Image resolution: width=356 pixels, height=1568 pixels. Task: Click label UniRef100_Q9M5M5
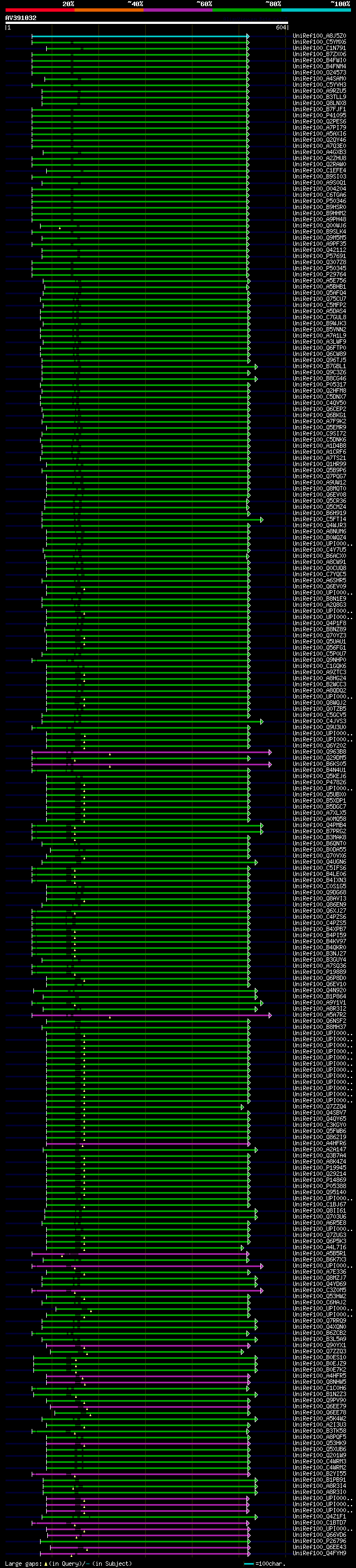pos(319,238)
